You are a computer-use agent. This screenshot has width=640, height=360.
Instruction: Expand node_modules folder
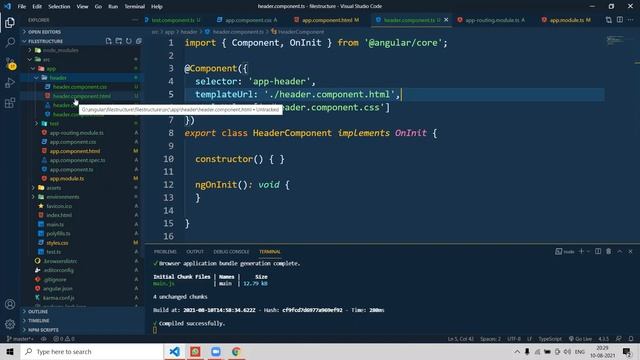pyautogui.click(x=61, y=50)
